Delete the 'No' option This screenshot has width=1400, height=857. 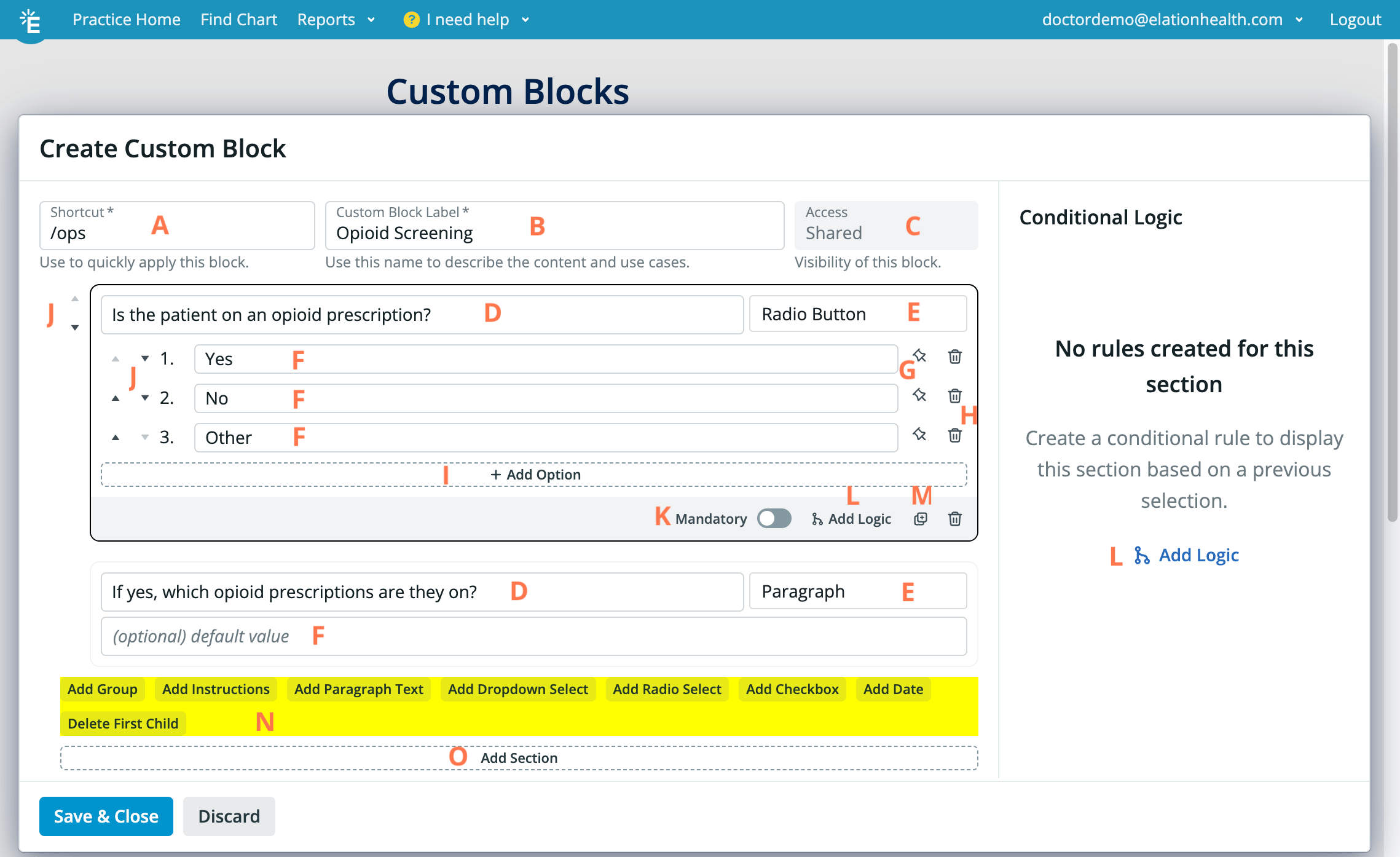point(955,396)
